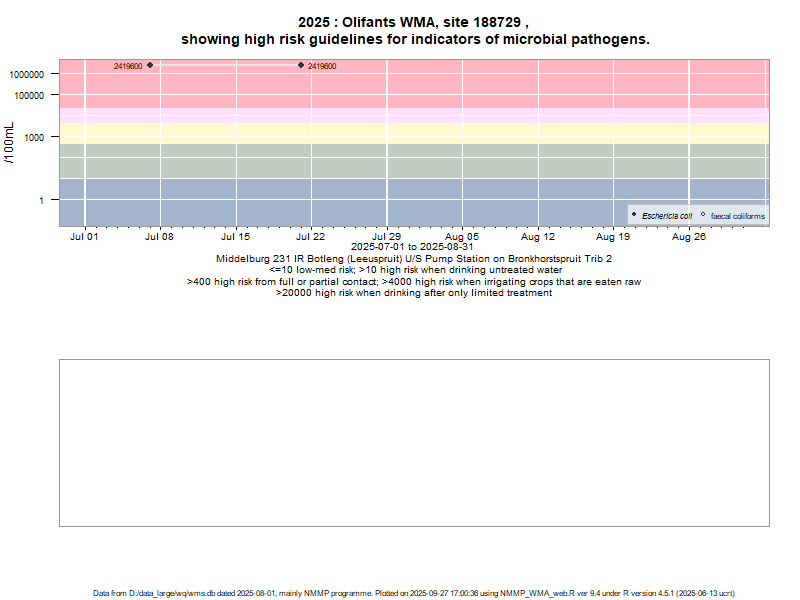Click inside the empty lower plot box
This screenshot has height=600, width=800.
414,442
